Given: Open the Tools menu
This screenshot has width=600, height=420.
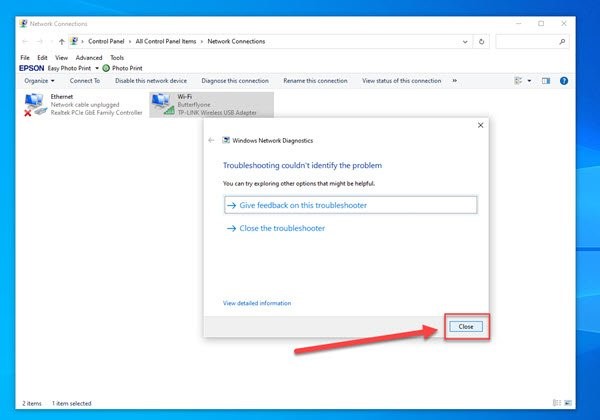Looking at the screenshot, I should 117,58.
